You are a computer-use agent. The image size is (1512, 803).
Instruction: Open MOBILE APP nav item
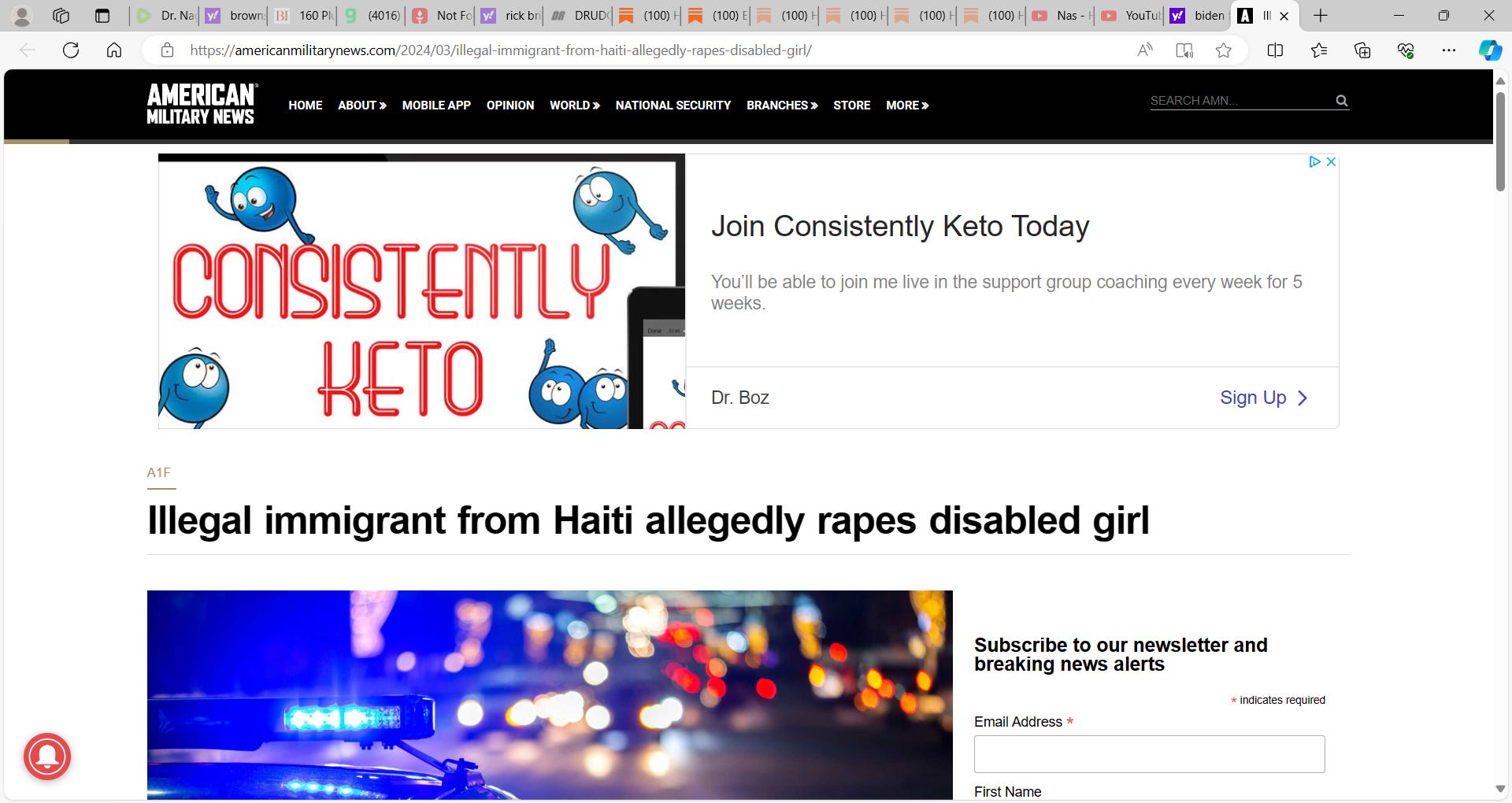pyautogui.click(x=436, y=105)
